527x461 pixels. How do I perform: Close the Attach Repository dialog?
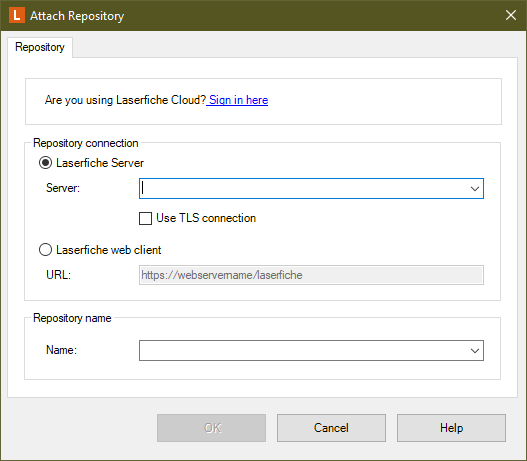pyautogui.click(x=511, y=15)
